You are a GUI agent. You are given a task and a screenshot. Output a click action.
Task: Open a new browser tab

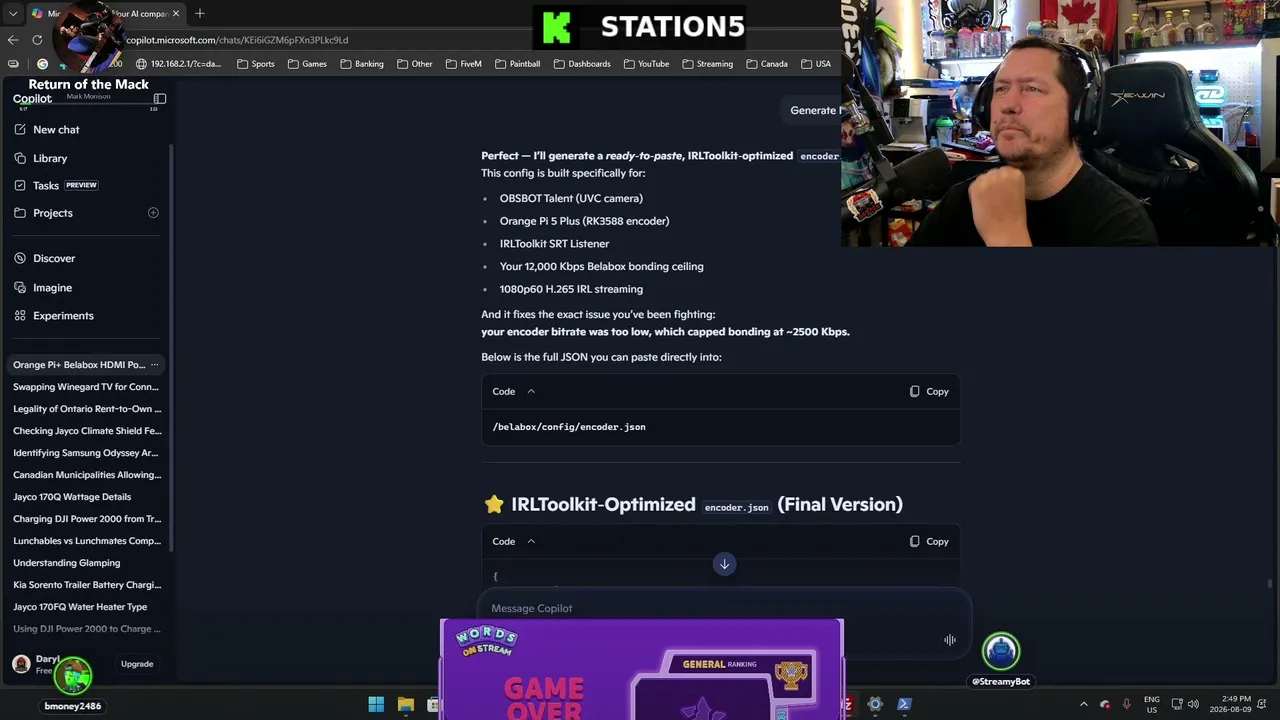(x=200, y=14)
